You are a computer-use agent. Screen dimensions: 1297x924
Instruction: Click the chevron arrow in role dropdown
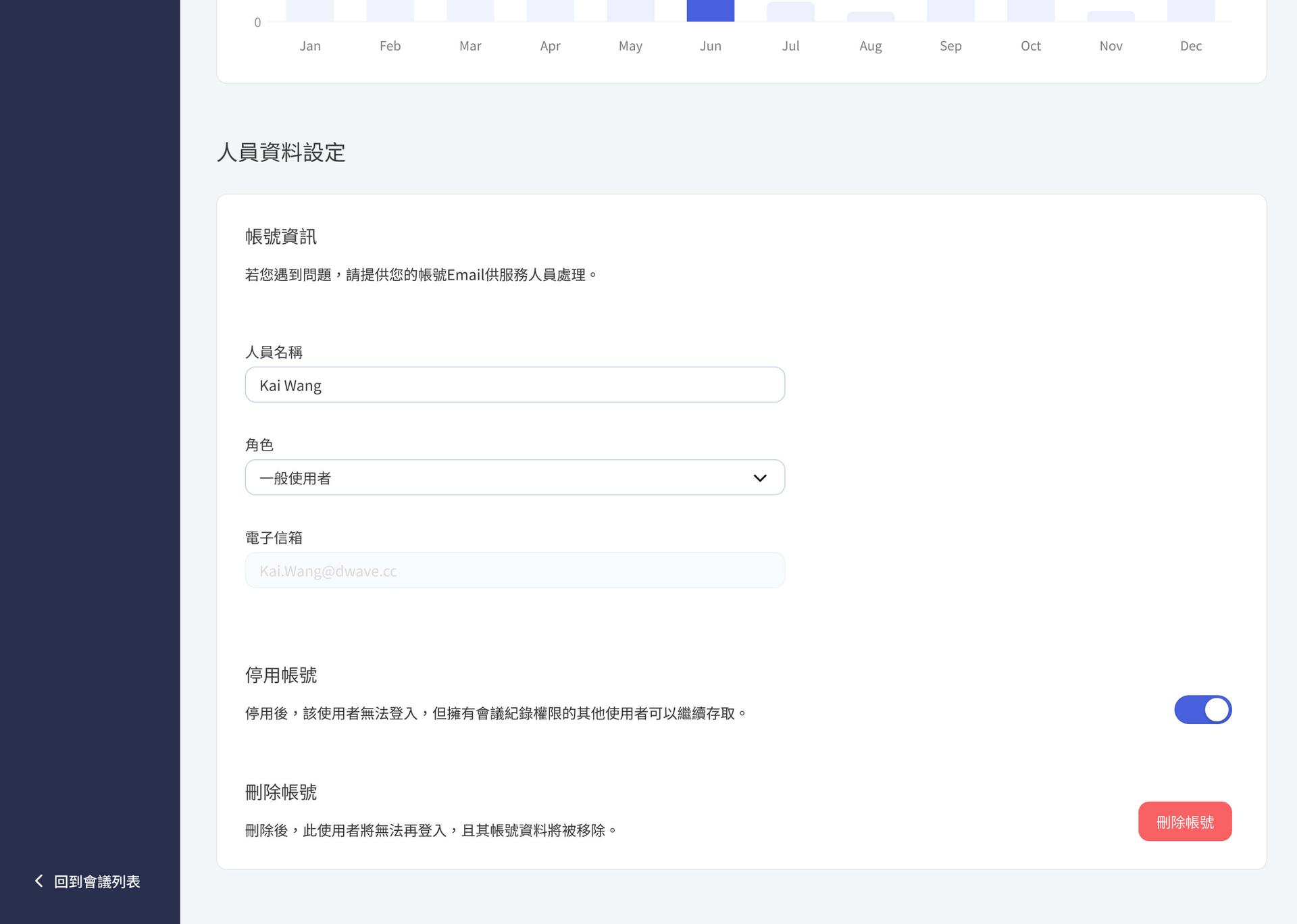[x=759, y=478]
